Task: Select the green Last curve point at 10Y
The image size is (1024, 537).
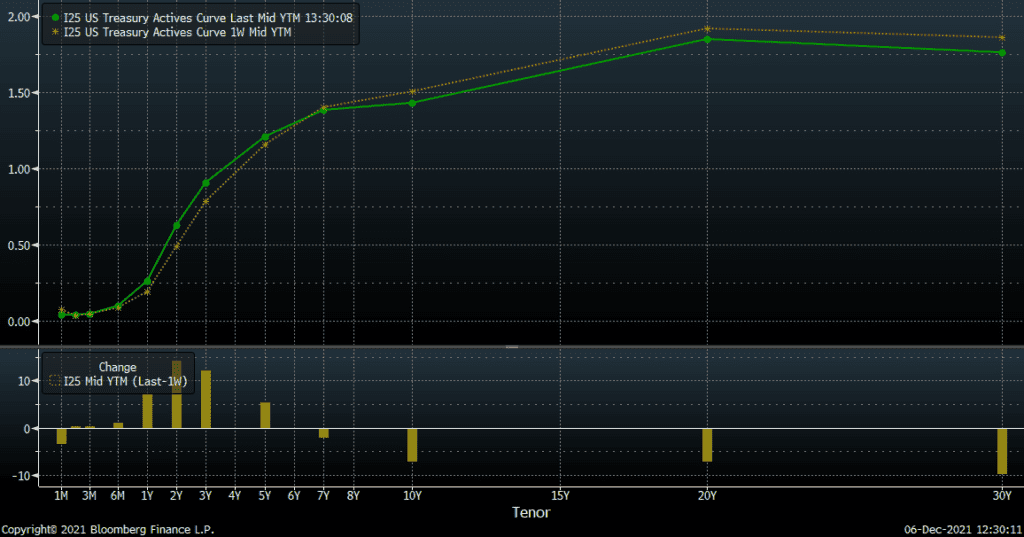Action: [412, 103]
